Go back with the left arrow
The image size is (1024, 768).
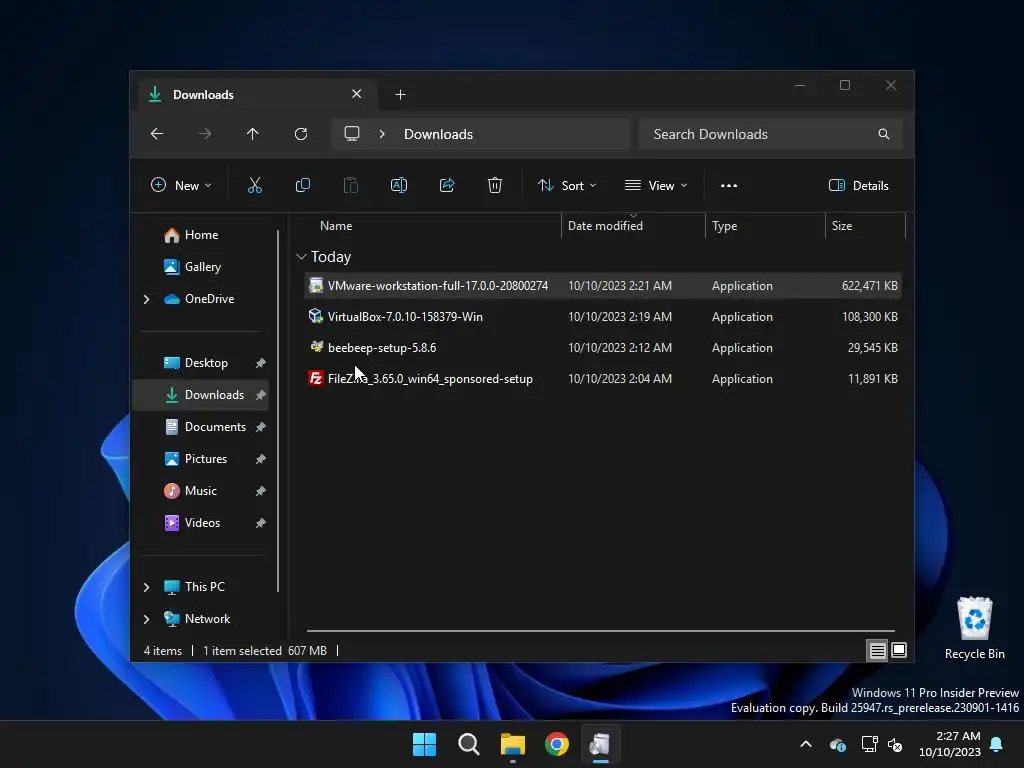coord(157,134)
